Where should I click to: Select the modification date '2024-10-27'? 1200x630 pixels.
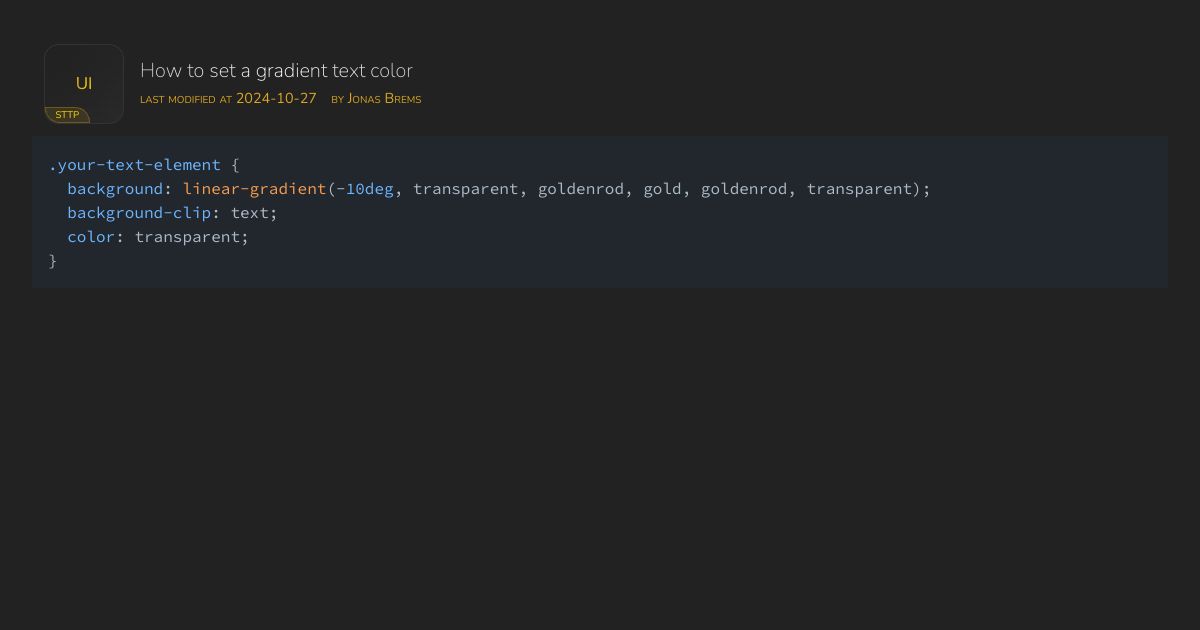click(x=276, y=98)
